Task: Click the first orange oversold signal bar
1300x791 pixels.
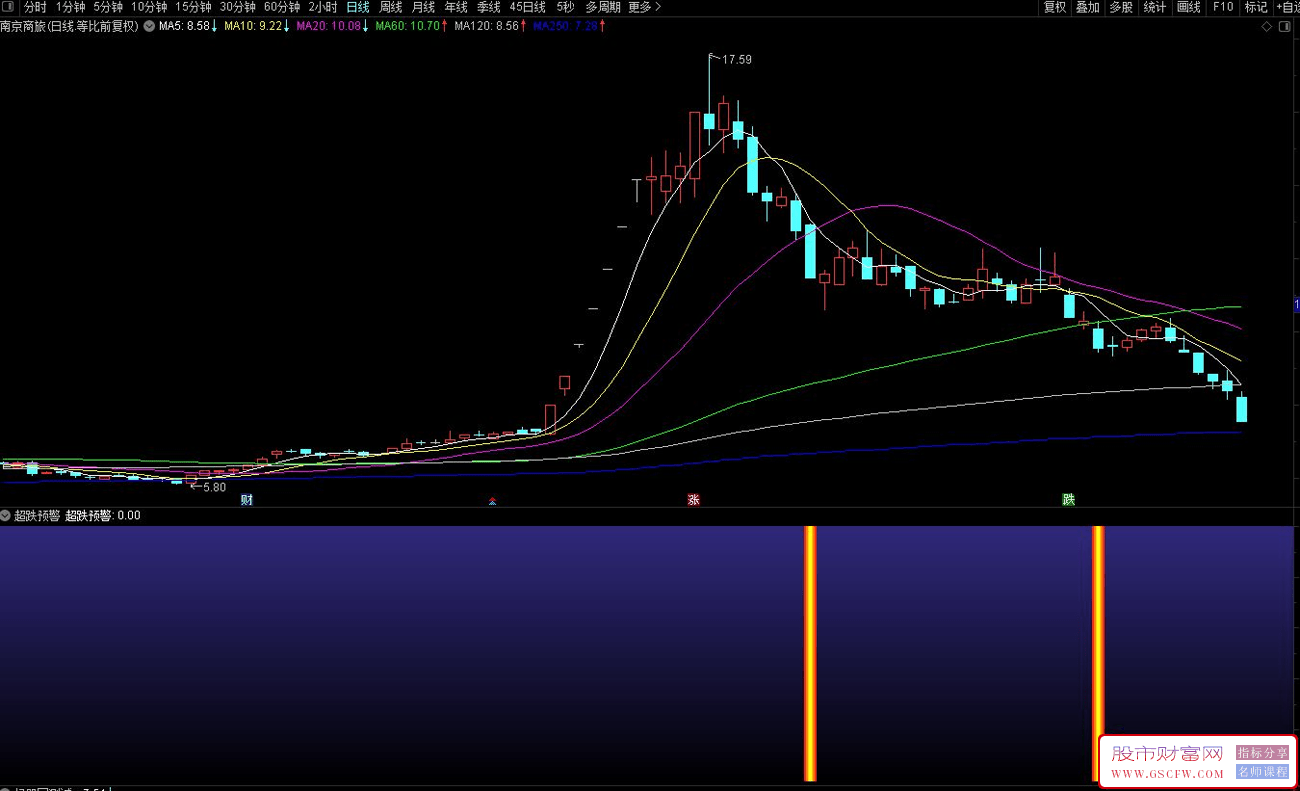Action: (x=811, y=653)
